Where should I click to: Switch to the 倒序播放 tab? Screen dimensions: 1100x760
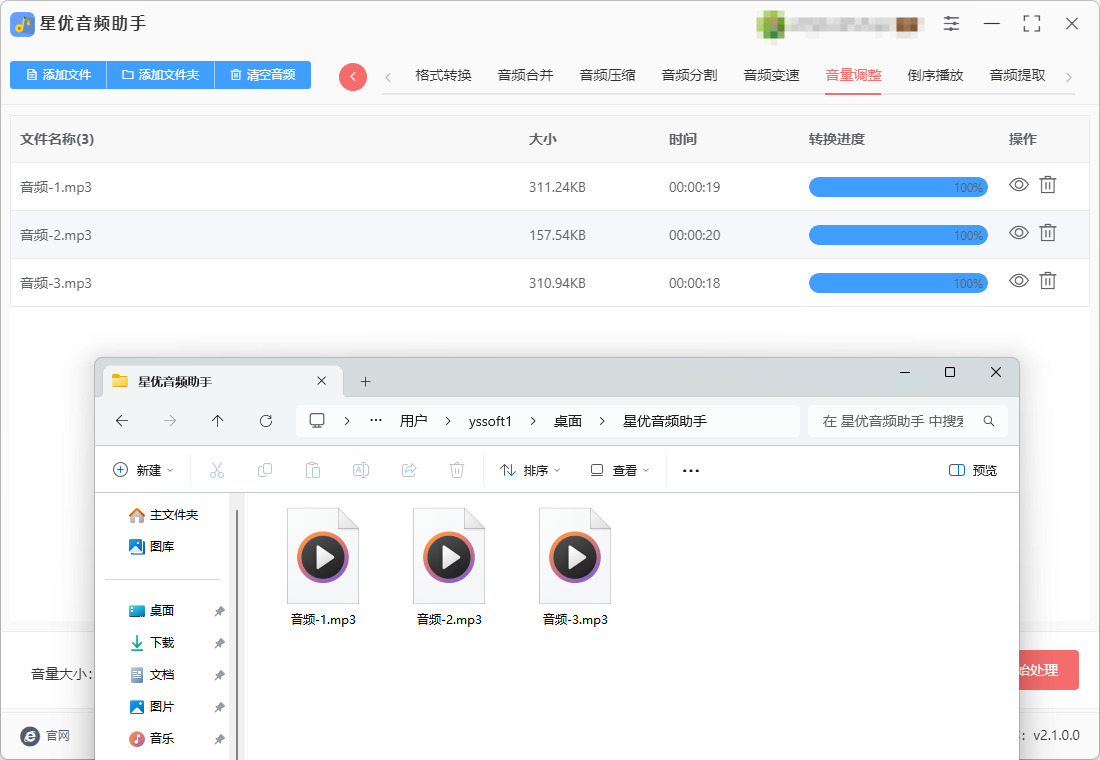pos(935,75)
